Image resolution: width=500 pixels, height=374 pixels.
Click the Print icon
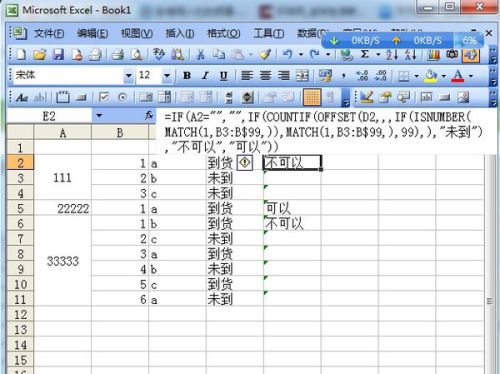pos(118,54)
